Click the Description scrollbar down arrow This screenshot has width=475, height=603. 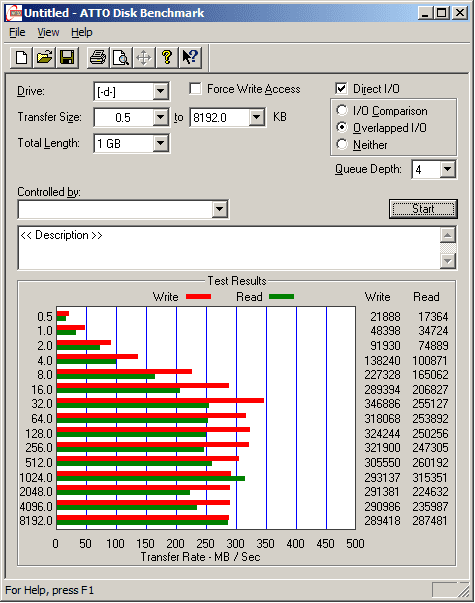[448, 262]
